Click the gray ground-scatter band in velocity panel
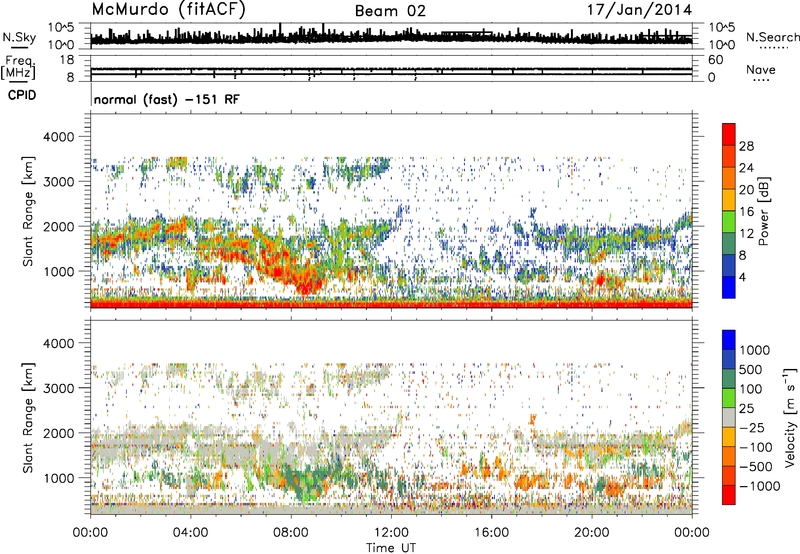Screen dimensions: 800x554 391,509
